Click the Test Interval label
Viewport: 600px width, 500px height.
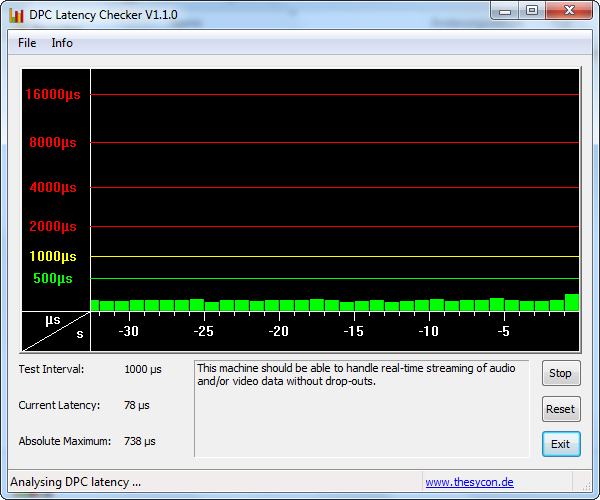click(51, 369)
